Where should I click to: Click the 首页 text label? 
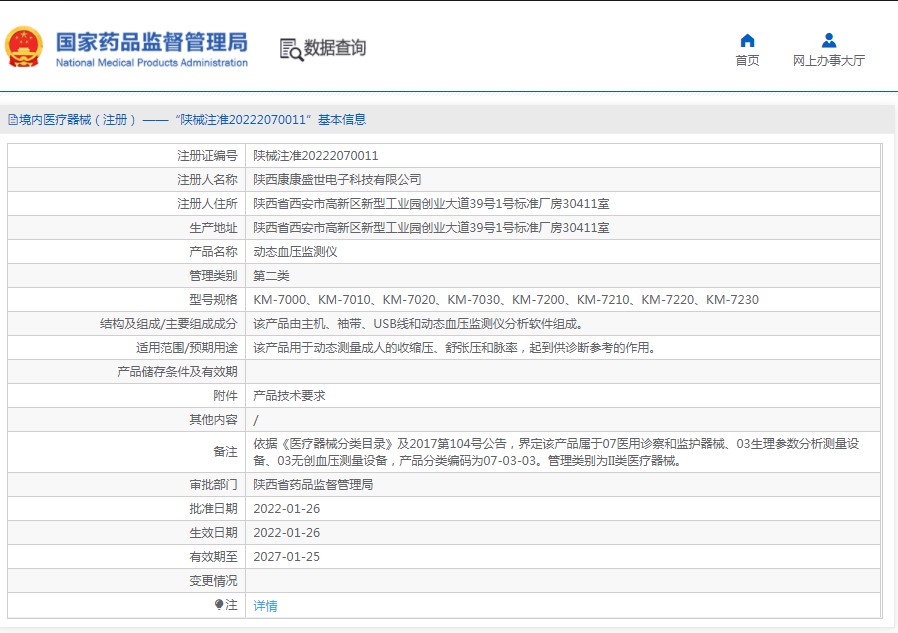click(x=747, y=60)
